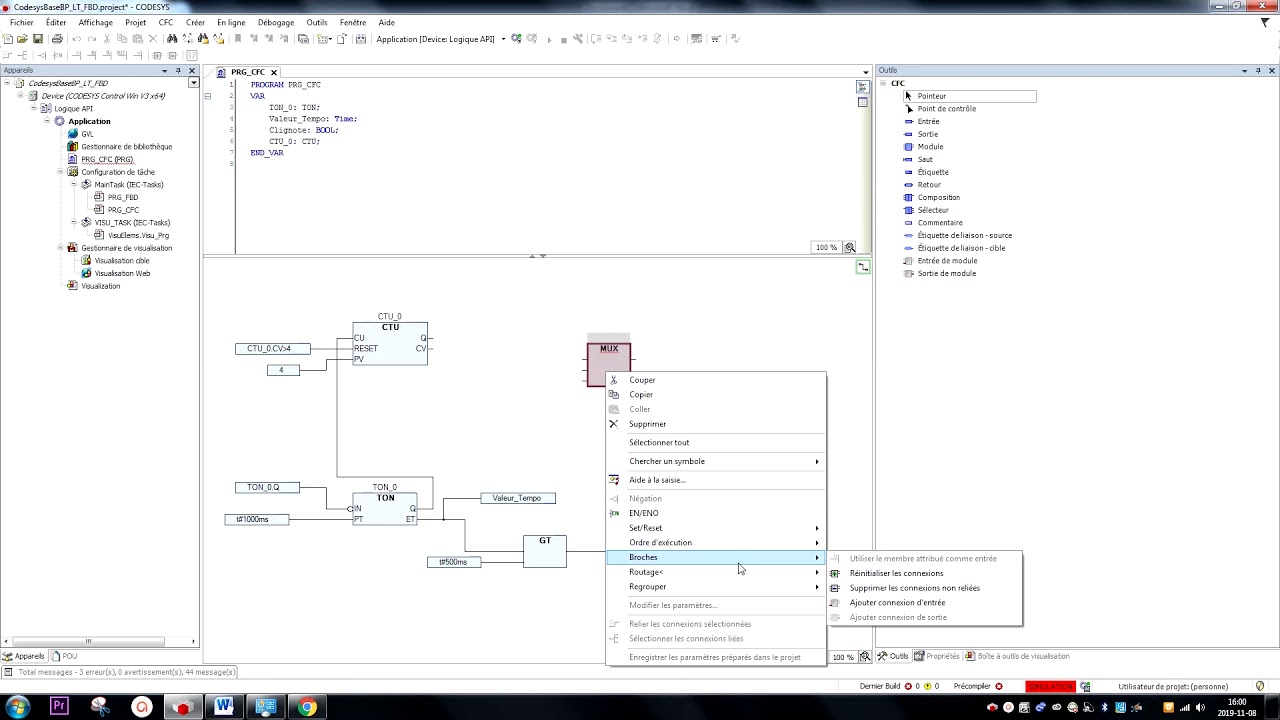Screen dimensions: 1280x720
Task: Select the Composition tool icon
Action: (x=909, y=198)
